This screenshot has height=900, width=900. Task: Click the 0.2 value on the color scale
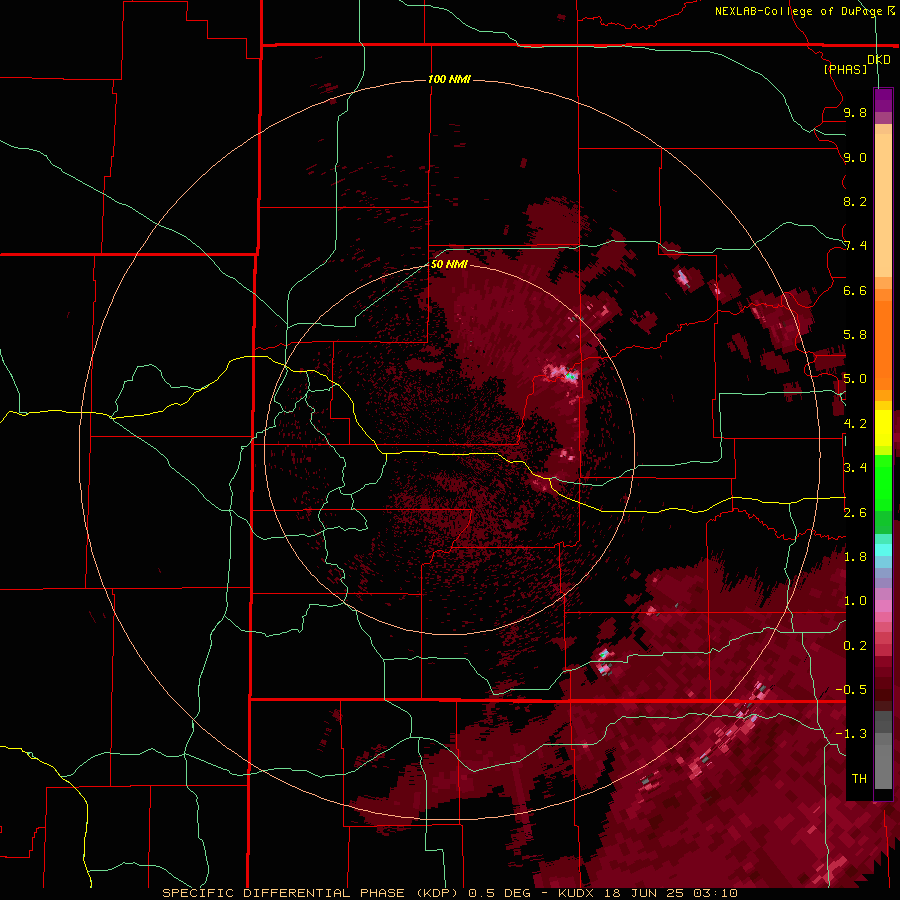855,646
